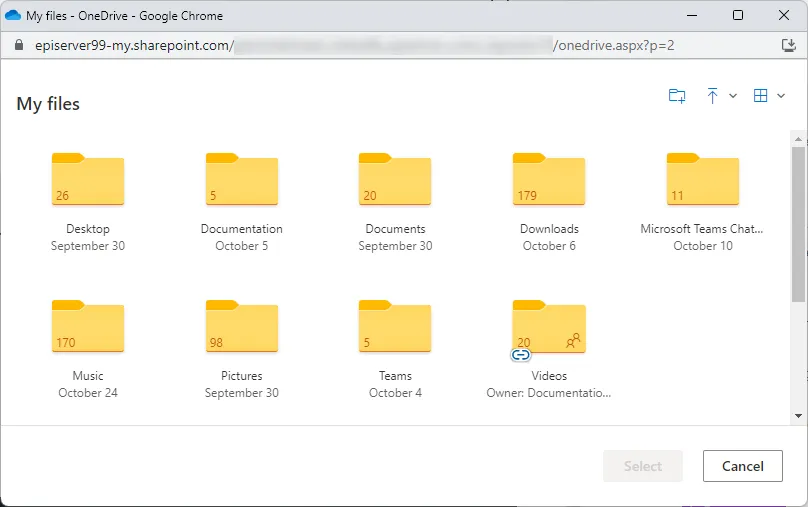808x507 pixels.
Task: Open the Desktop folder icon
Action: tap(88, 179)
